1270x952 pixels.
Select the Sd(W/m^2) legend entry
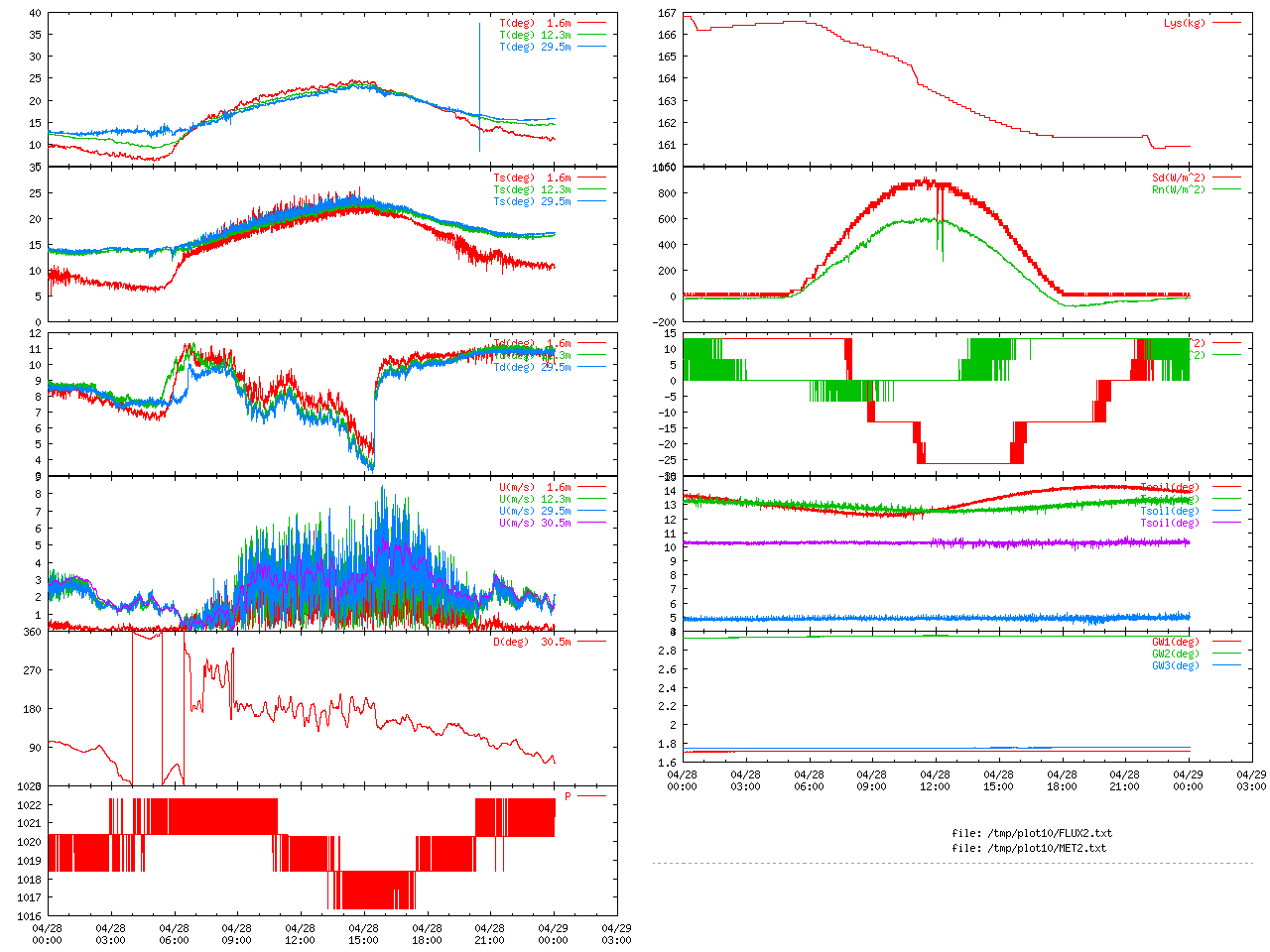(x=1179, y=178)
